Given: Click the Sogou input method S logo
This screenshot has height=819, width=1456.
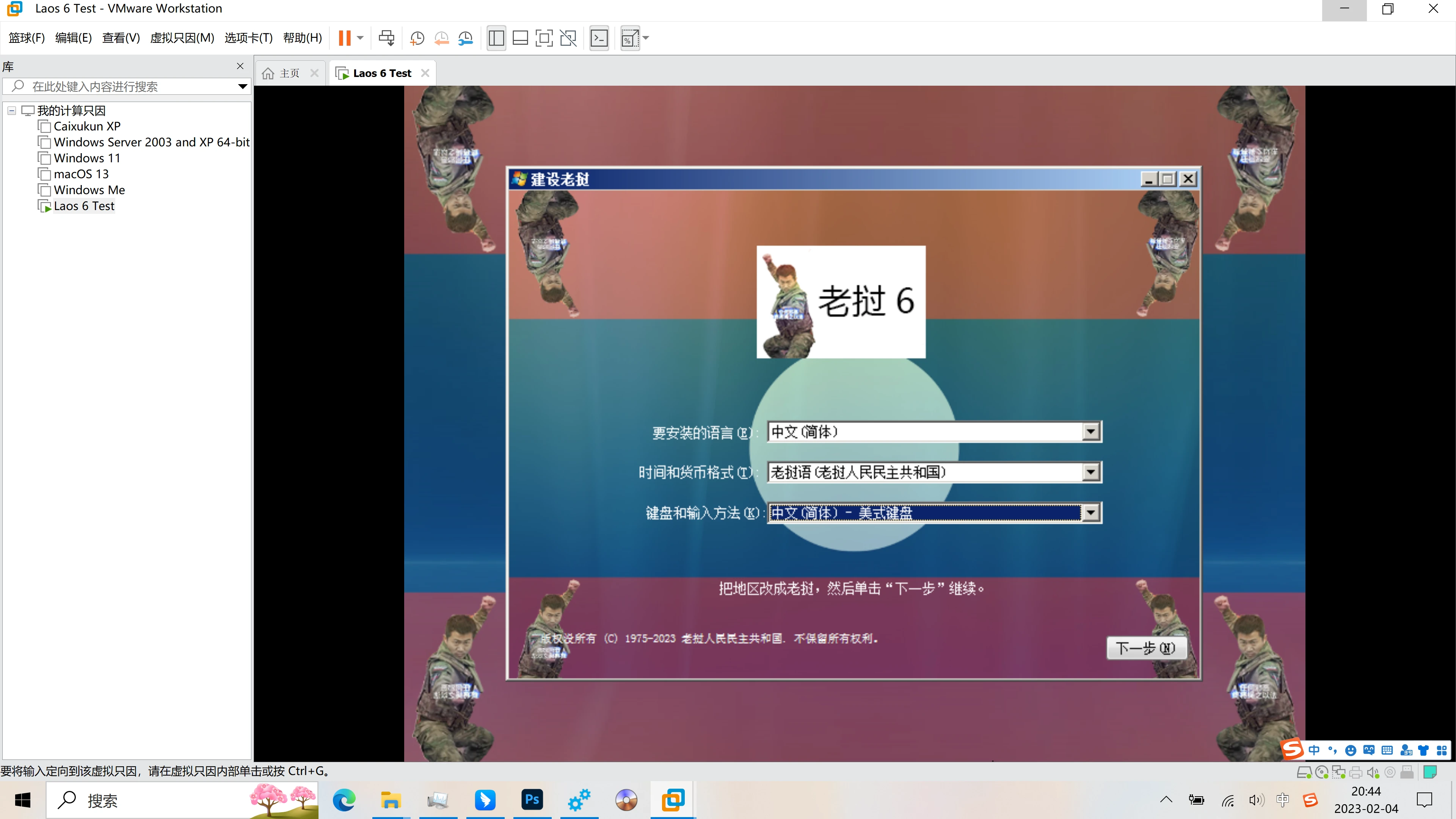Looking at the screenshot, I should (x=1292, y=750).
